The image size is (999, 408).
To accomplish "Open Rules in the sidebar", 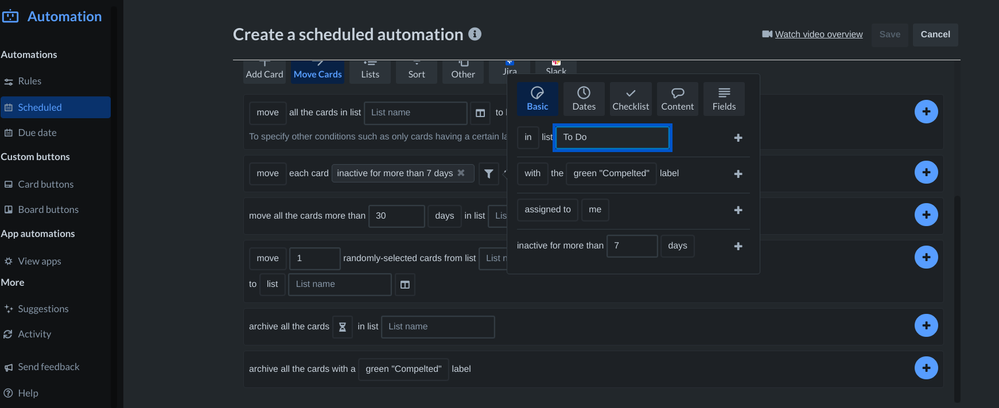I will click(x=55, y=81).
